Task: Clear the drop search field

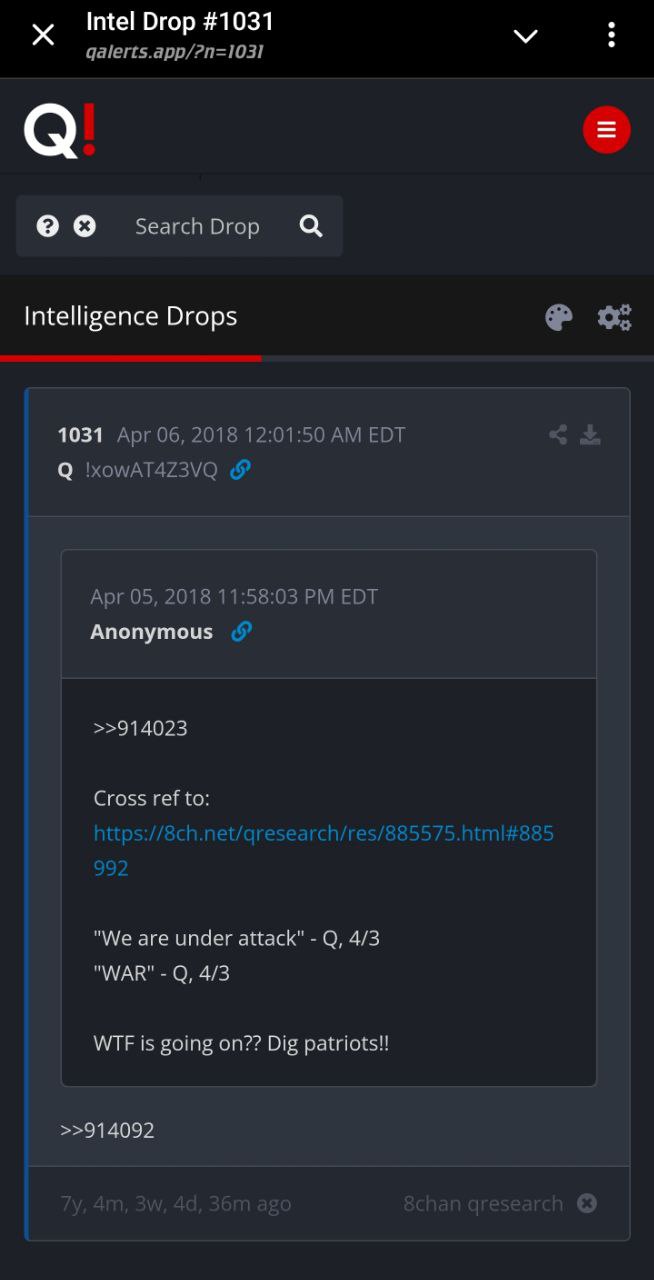Action: pos(85,226)
